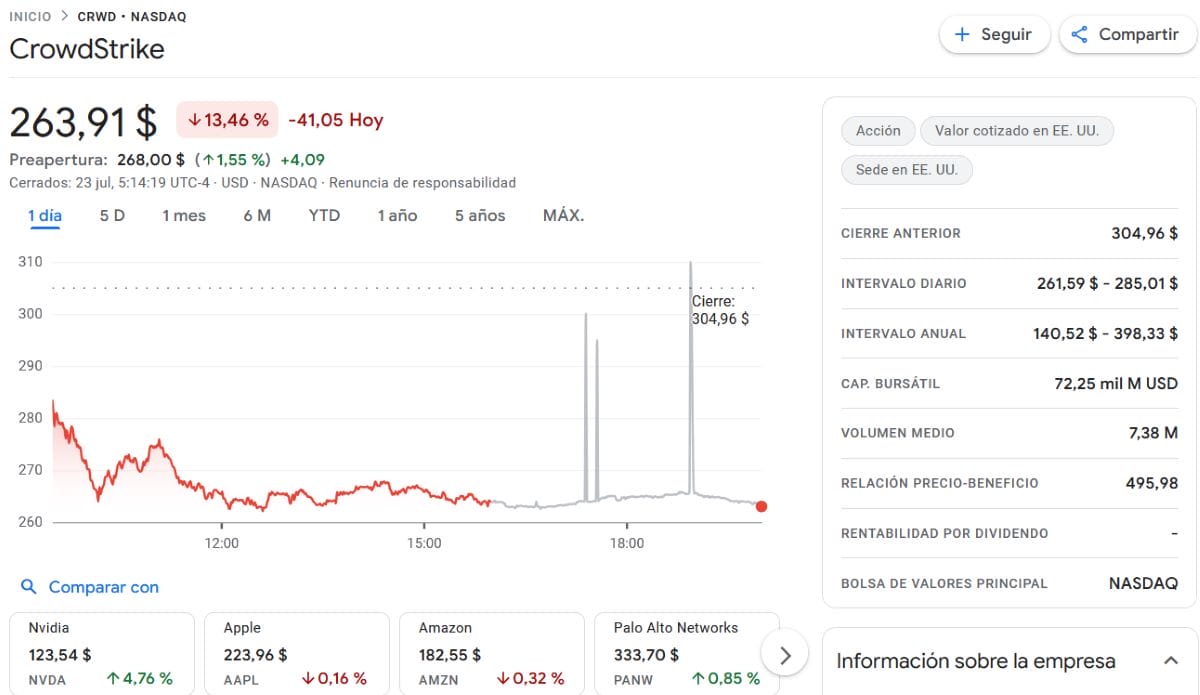Click CIERRE ANTERIOR value 304,96 $
1200x695 pixels.
click(x=1144, y=233)
